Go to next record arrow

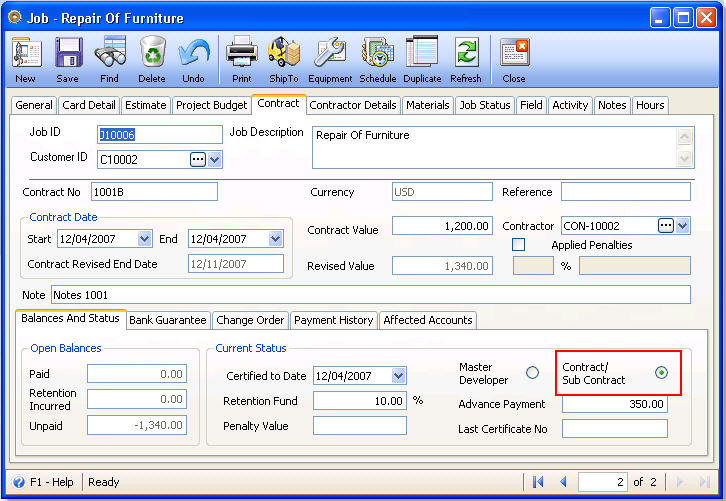click(x=680, y=482)
